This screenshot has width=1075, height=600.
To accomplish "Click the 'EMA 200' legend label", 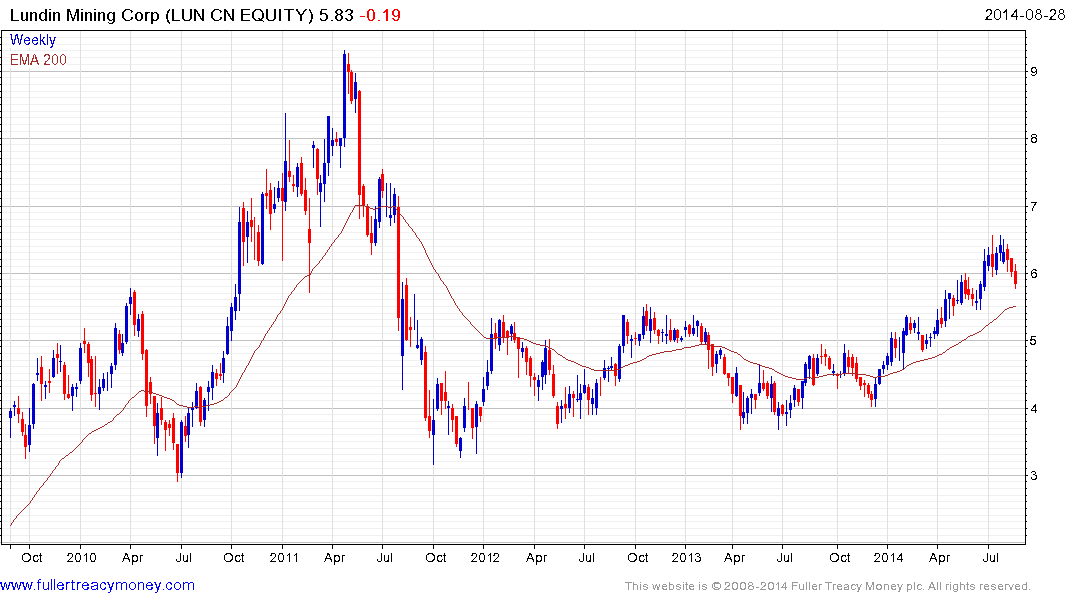I will 38,60.
